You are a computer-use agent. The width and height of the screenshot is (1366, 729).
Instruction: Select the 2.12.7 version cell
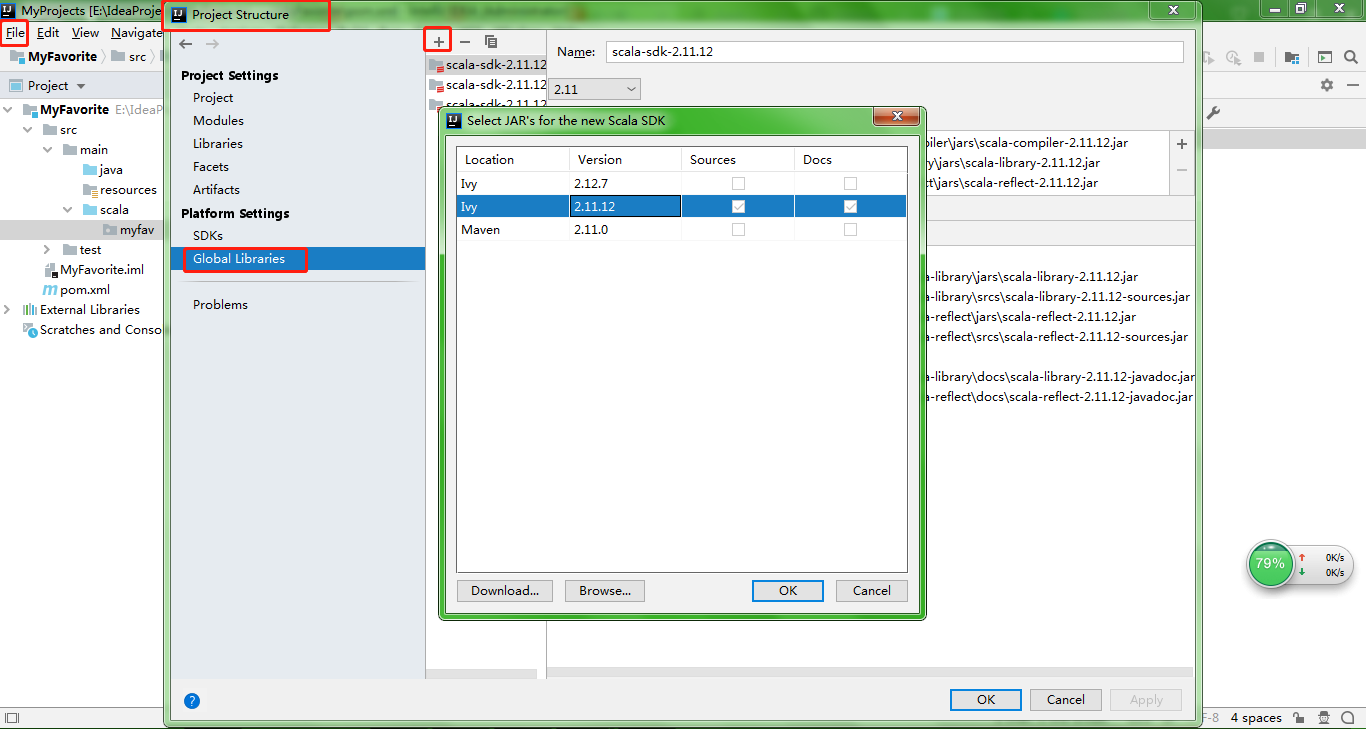(x=626, y=184)
